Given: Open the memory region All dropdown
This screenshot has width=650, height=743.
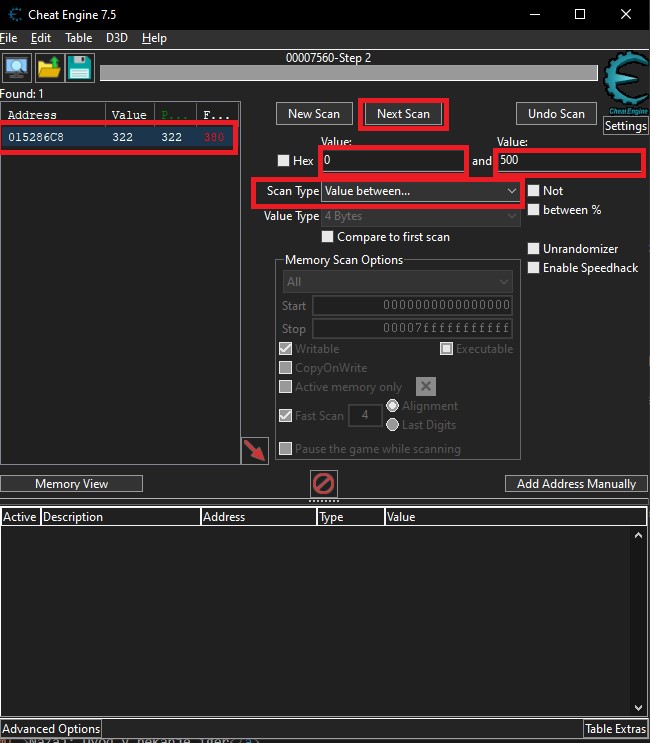Looking at the screenshot, I should [x=397, y=282].
